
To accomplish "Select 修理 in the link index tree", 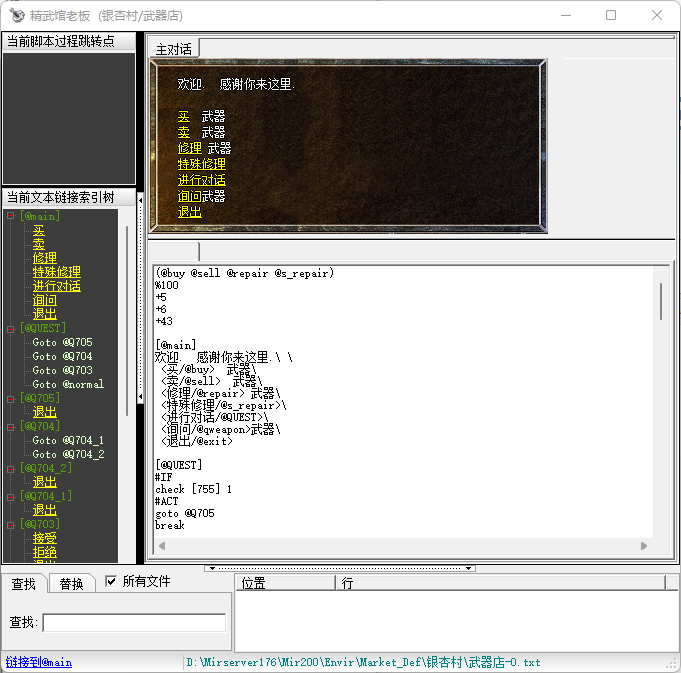I will point(45,258).
